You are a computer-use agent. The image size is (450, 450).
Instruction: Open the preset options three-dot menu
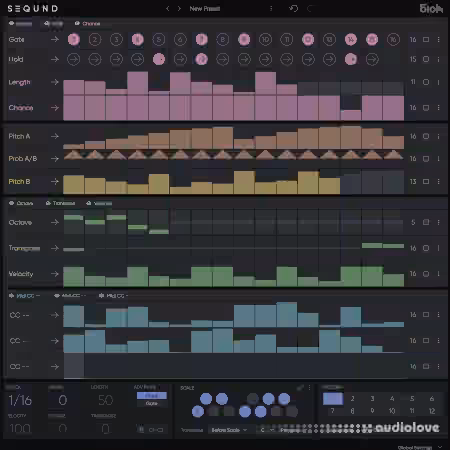(271, 9)
